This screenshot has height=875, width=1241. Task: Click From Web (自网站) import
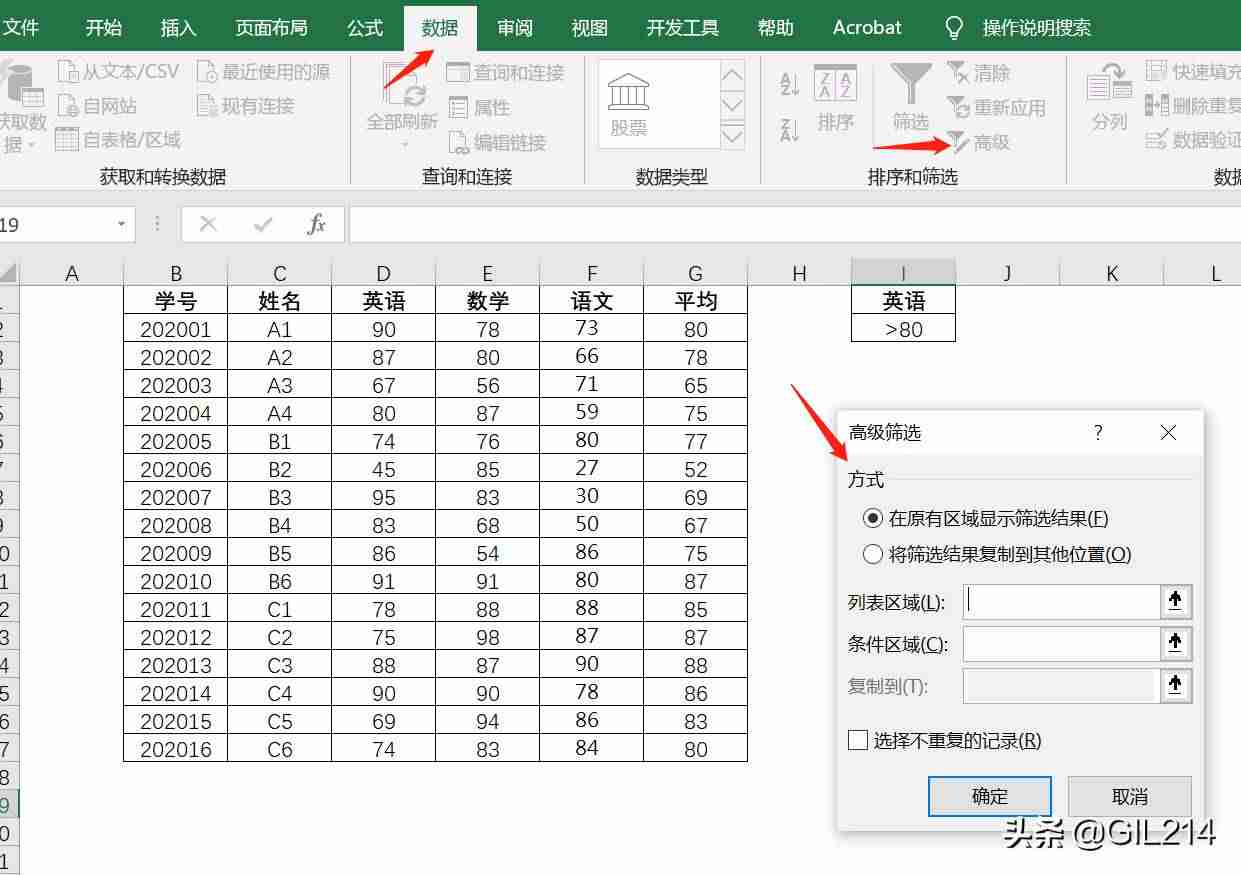[97, 105]
